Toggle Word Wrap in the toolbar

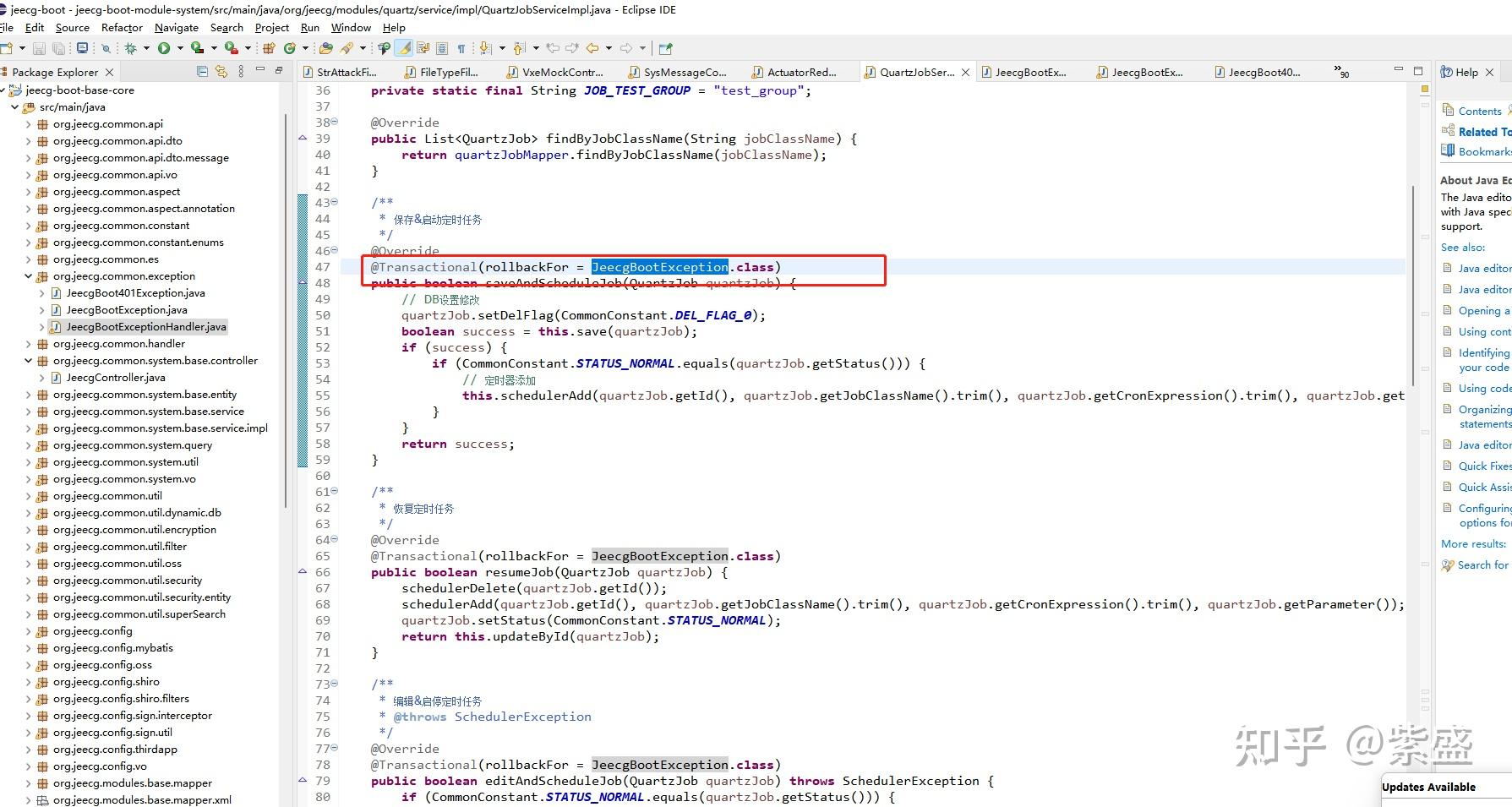[x=423, y=48]
